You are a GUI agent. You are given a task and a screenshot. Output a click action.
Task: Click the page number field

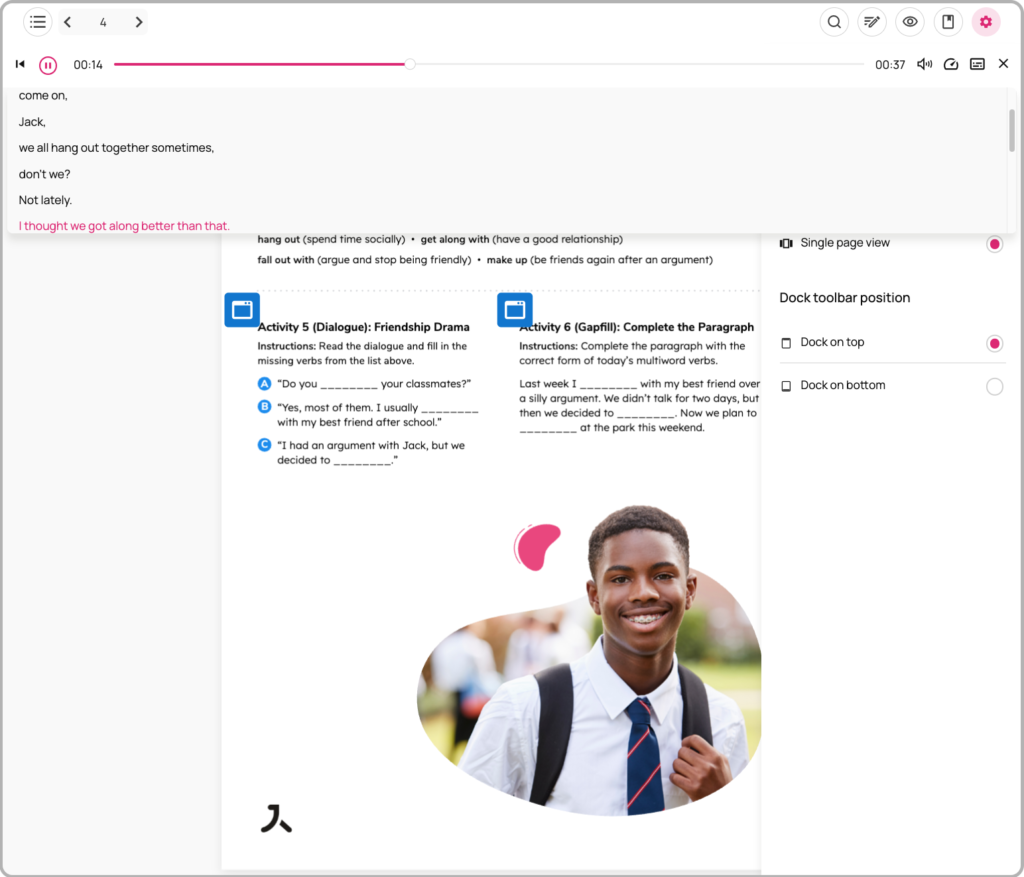coord(103,22)
